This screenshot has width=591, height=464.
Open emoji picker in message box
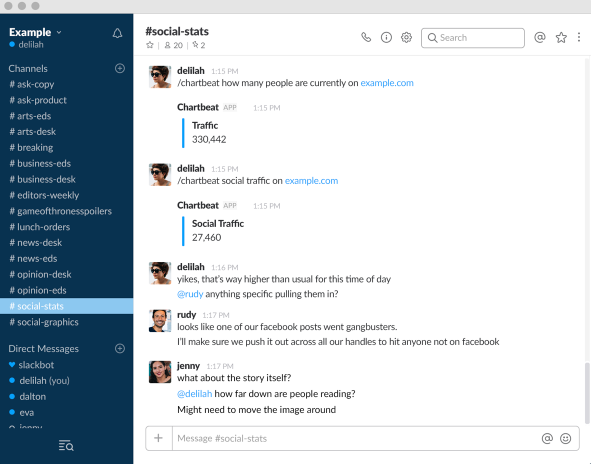[565, 438]
